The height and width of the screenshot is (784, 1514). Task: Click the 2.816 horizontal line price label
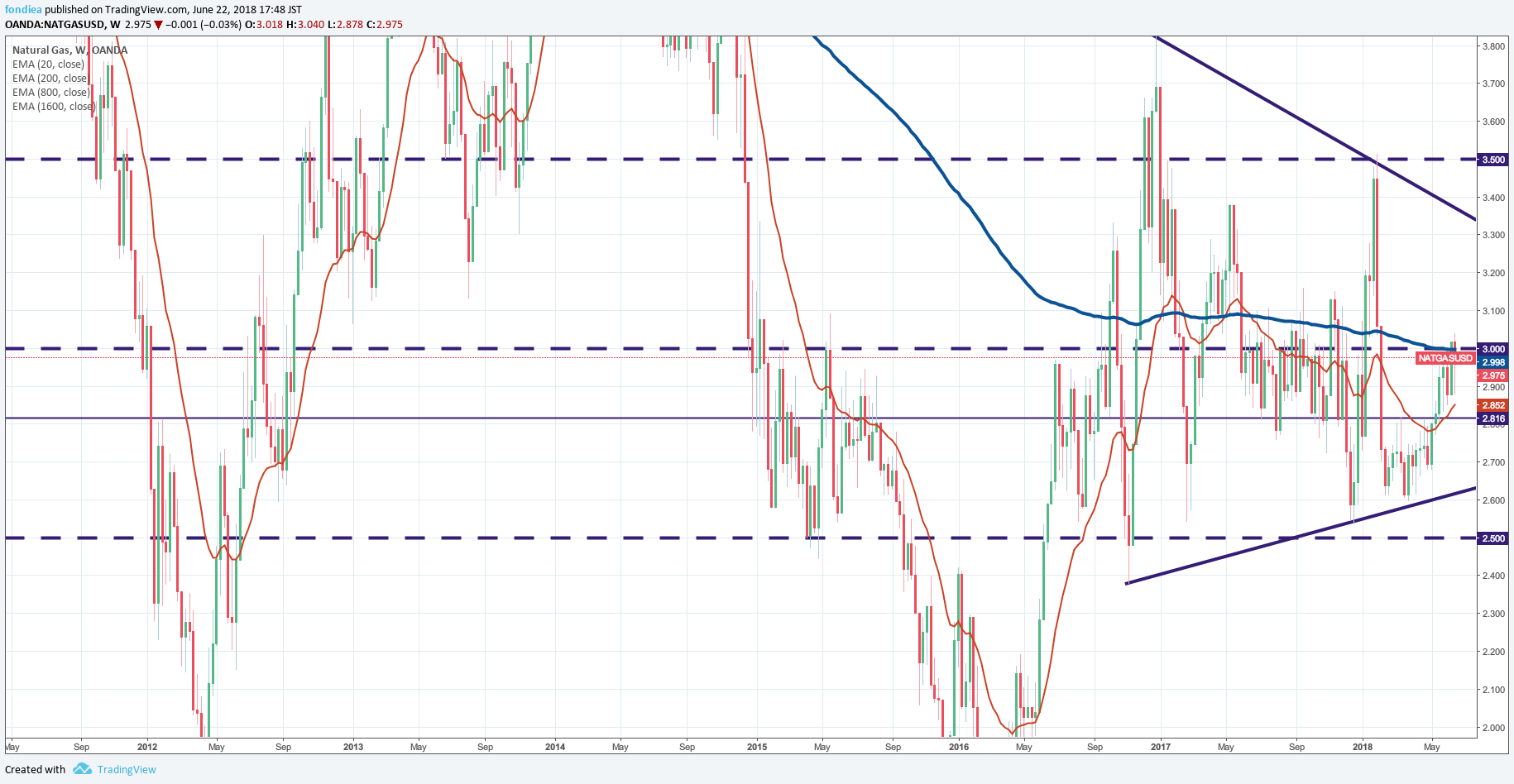click(x=1492, y=419)
